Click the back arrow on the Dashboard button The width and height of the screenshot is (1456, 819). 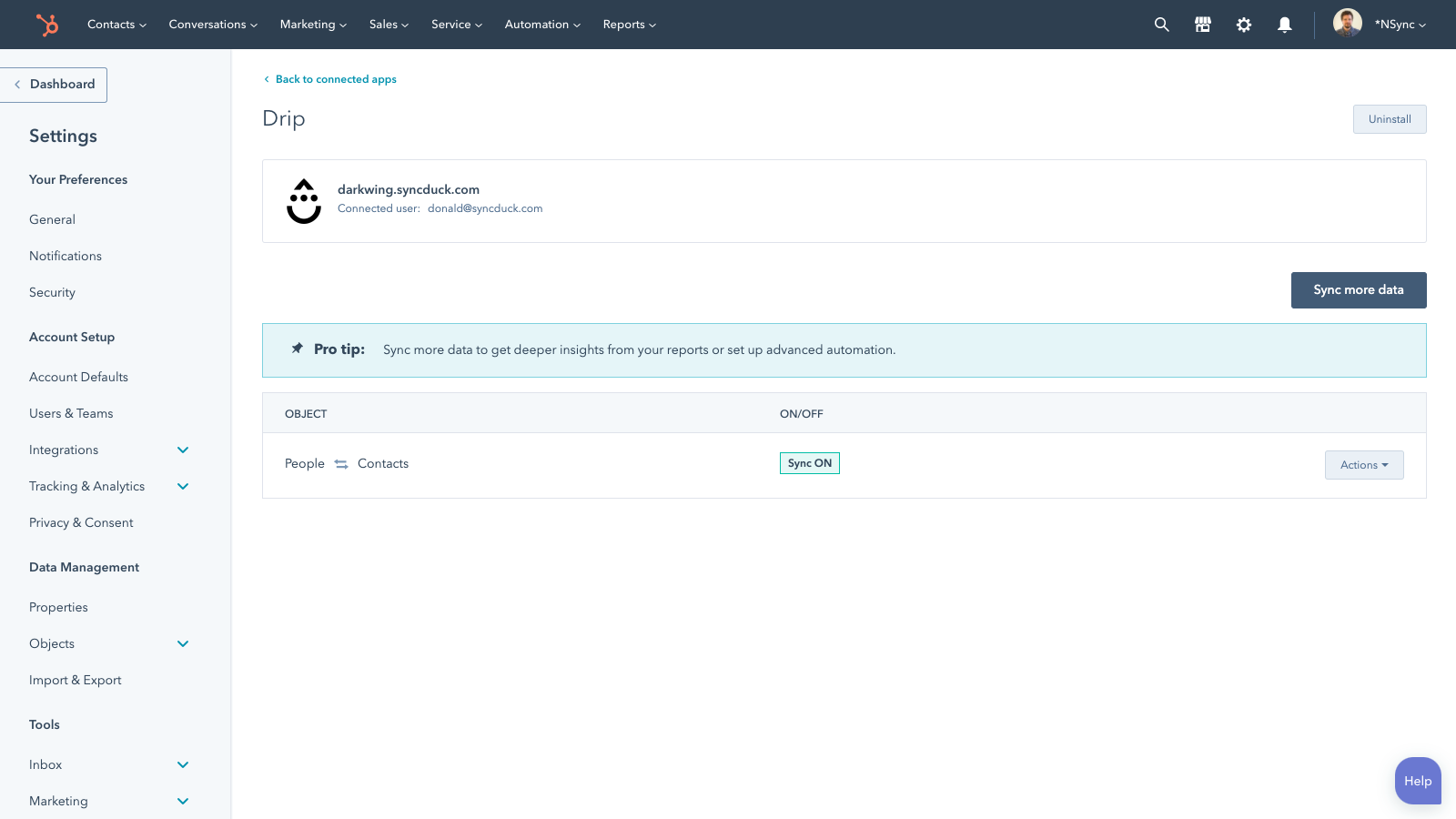point(17,84)
